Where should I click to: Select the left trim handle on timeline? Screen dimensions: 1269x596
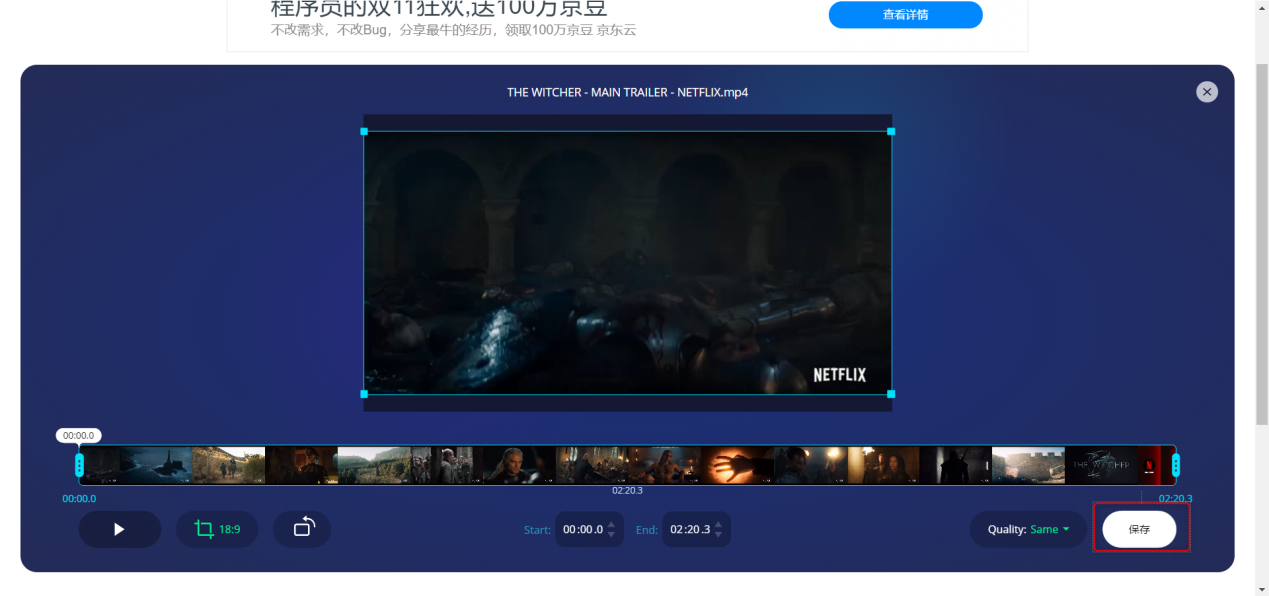pyautogui.click(x=79, y=465)
